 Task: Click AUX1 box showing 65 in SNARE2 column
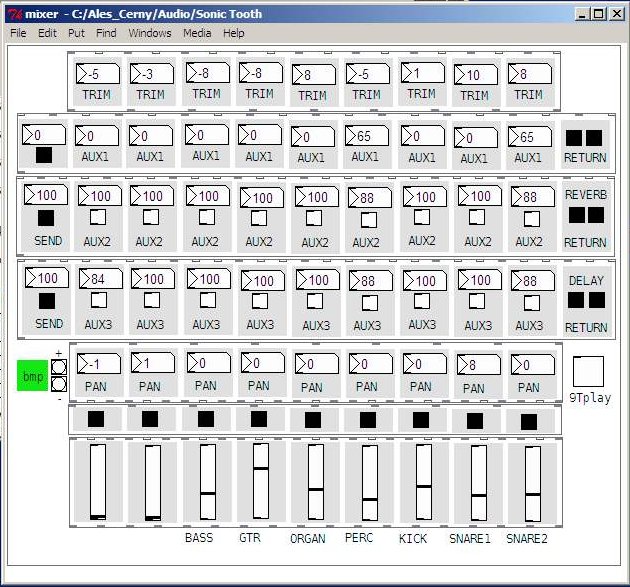[x=530, y=137]
